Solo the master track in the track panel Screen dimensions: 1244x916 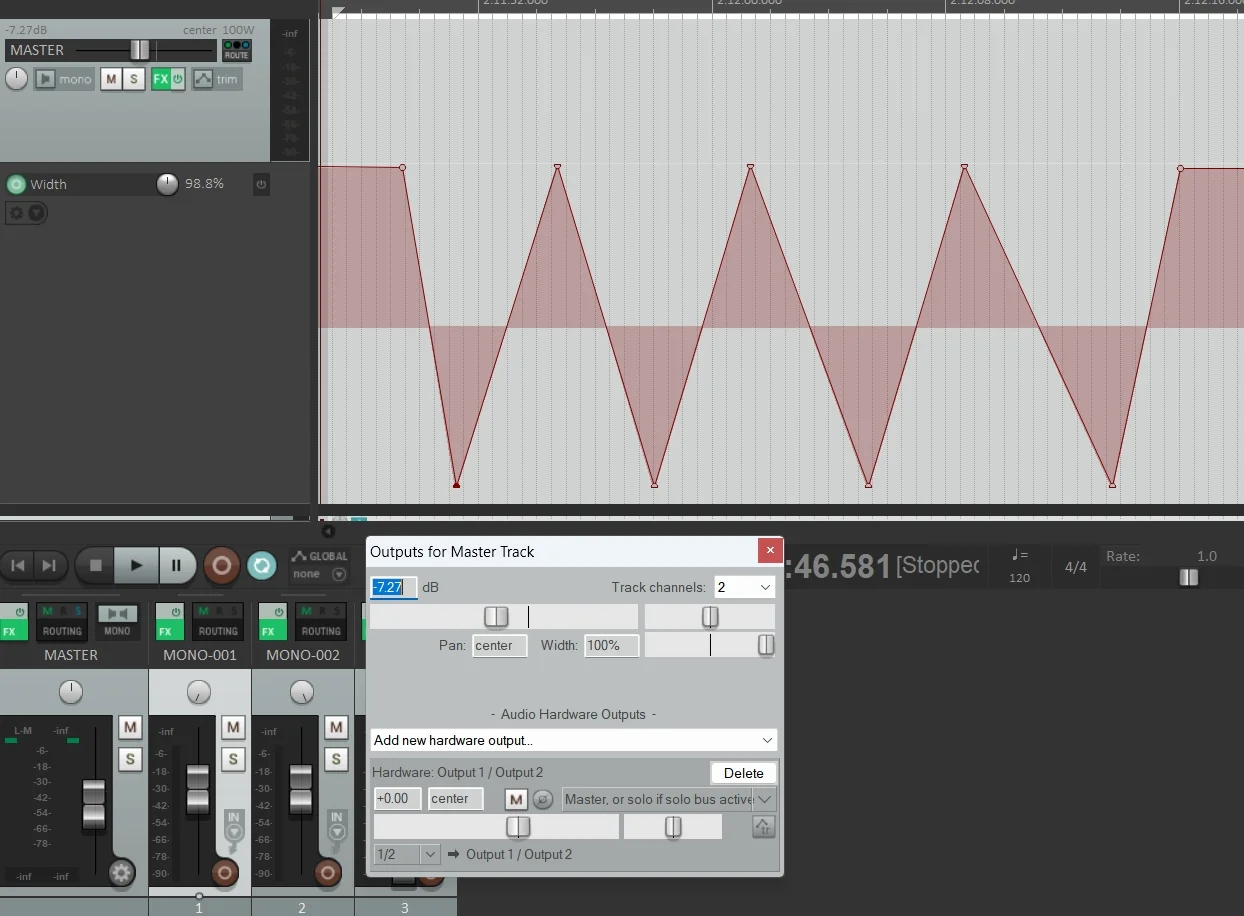(134, 79)
